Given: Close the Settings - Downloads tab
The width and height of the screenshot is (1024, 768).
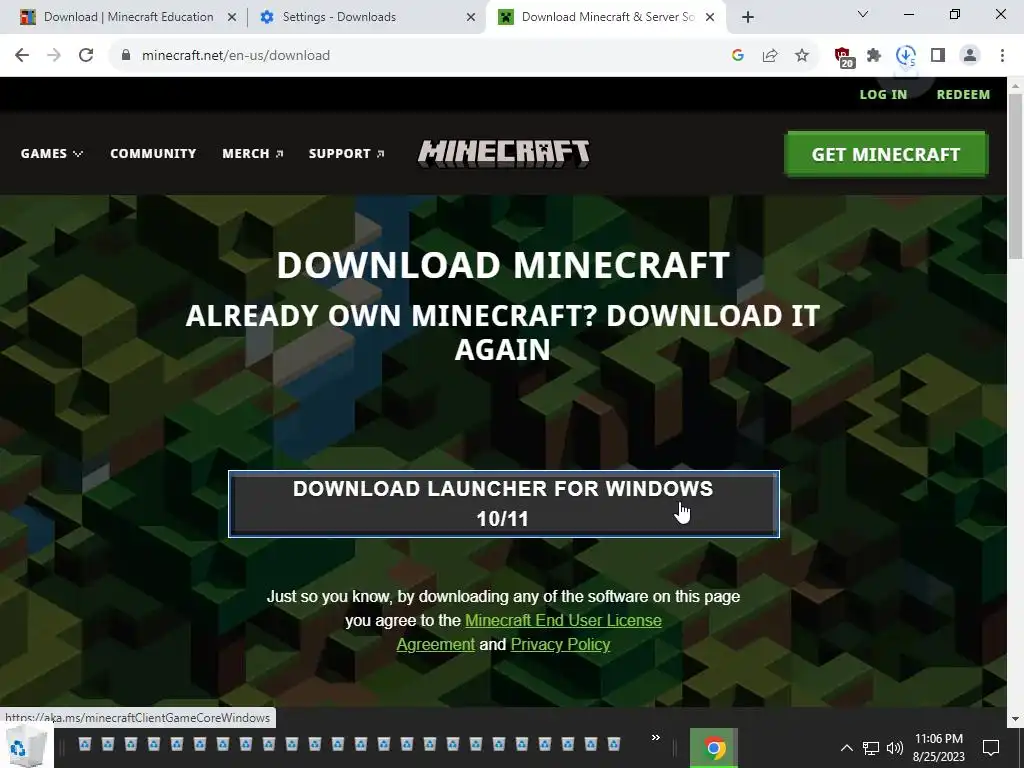Looking at the screenshot, I should [x=471, y=17].
